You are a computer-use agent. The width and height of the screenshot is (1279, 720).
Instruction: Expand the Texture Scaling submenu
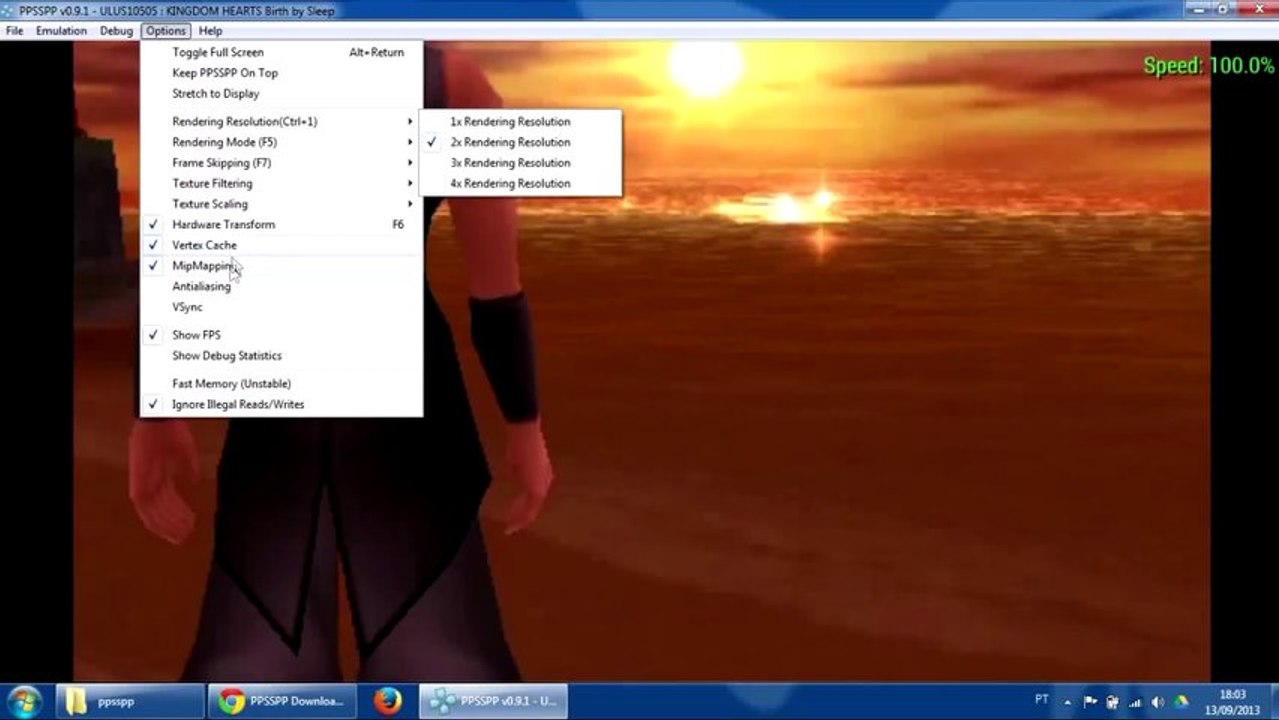(x=281, y=204)
